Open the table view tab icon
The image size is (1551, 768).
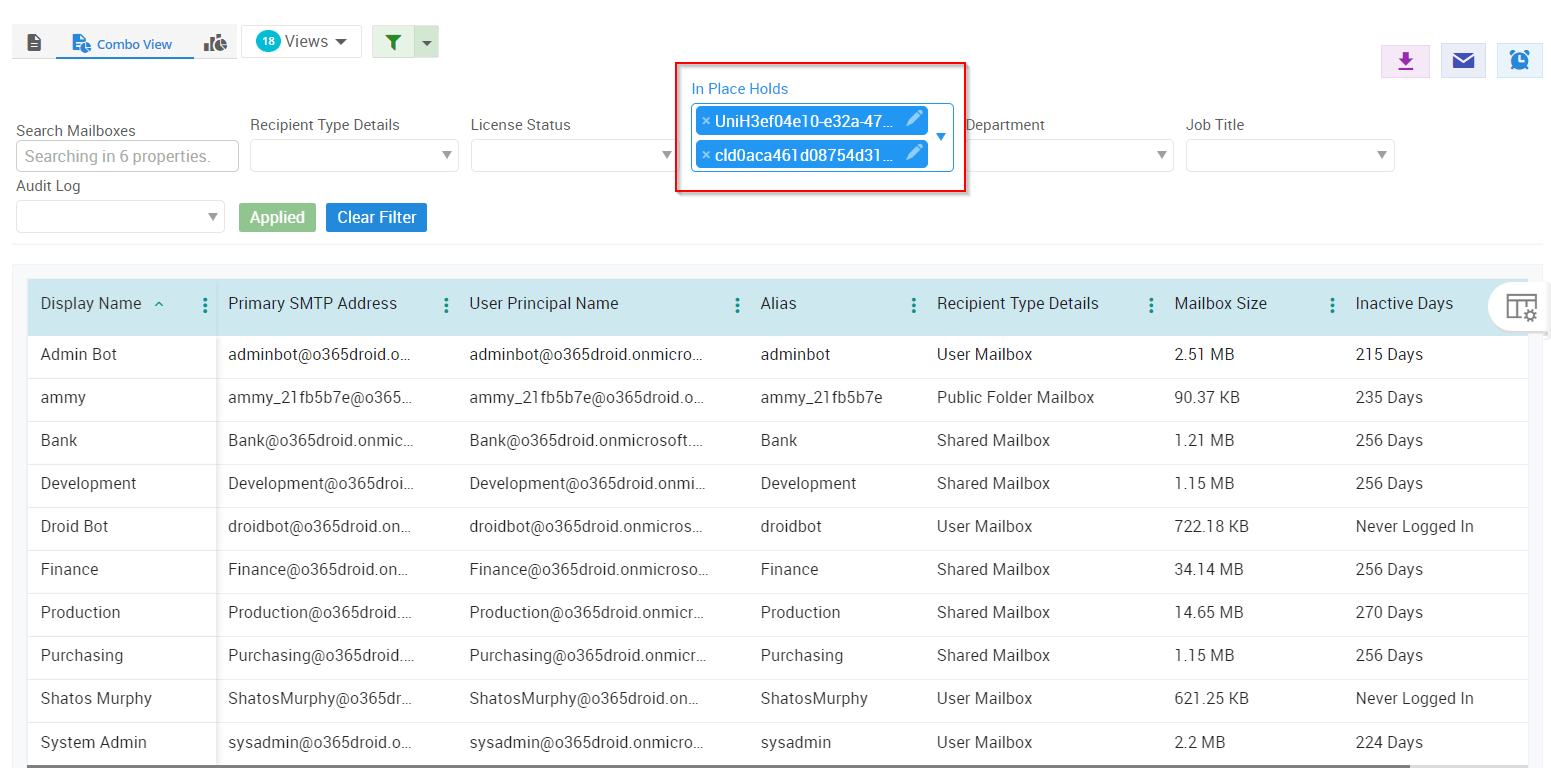pos(34,41)
